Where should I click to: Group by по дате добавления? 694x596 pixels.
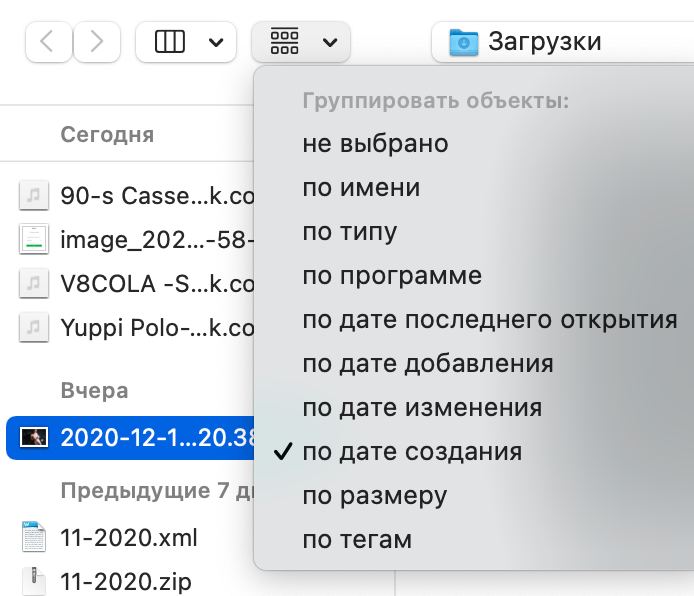coord(428,364)
